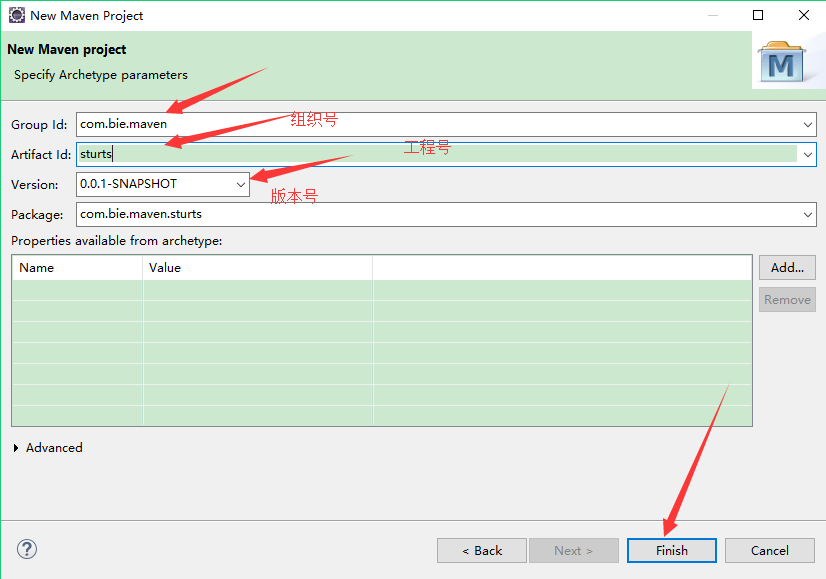Click the Finish button

pos(672,551)
